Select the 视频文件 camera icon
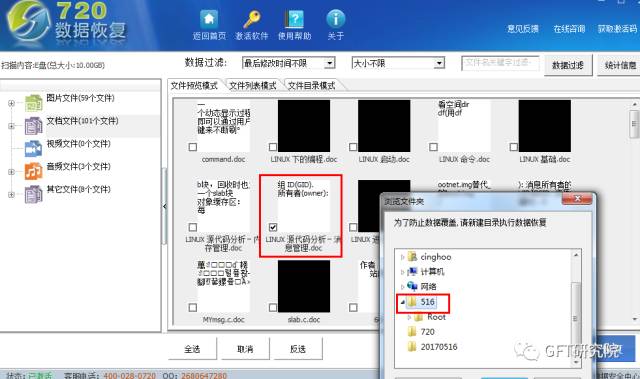 pos(33,148)
